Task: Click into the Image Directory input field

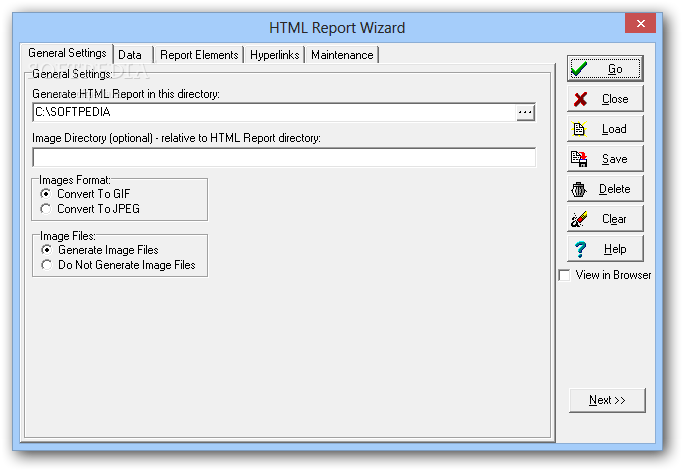Action: pos(284,157)
